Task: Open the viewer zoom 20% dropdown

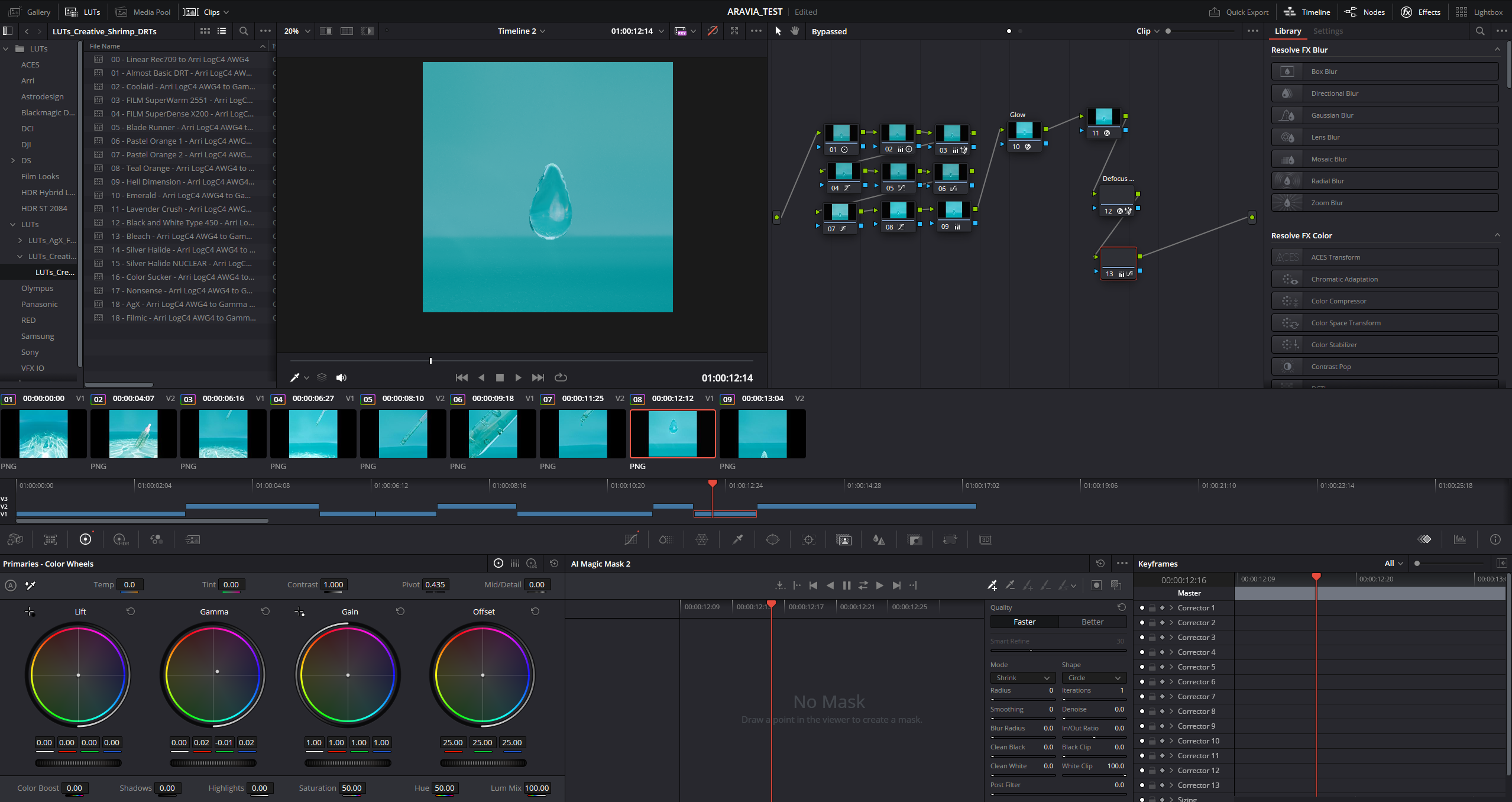Action: click(x=297, y=31)
